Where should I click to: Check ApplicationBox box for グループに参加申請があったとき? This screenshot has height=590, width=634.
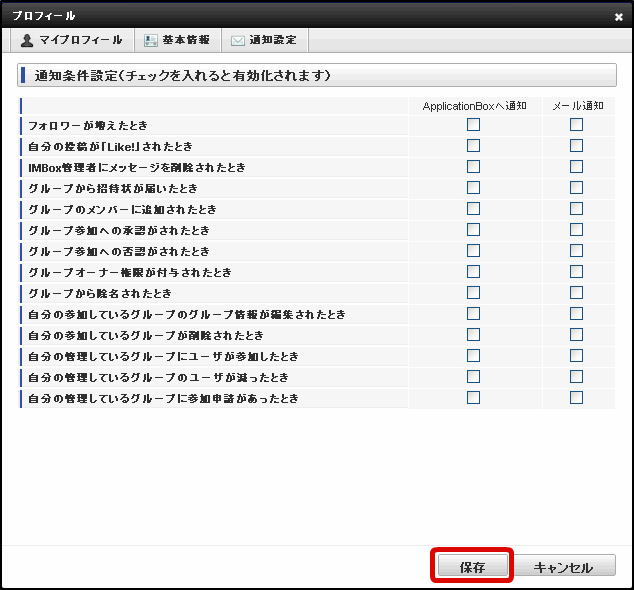[473, 398]
